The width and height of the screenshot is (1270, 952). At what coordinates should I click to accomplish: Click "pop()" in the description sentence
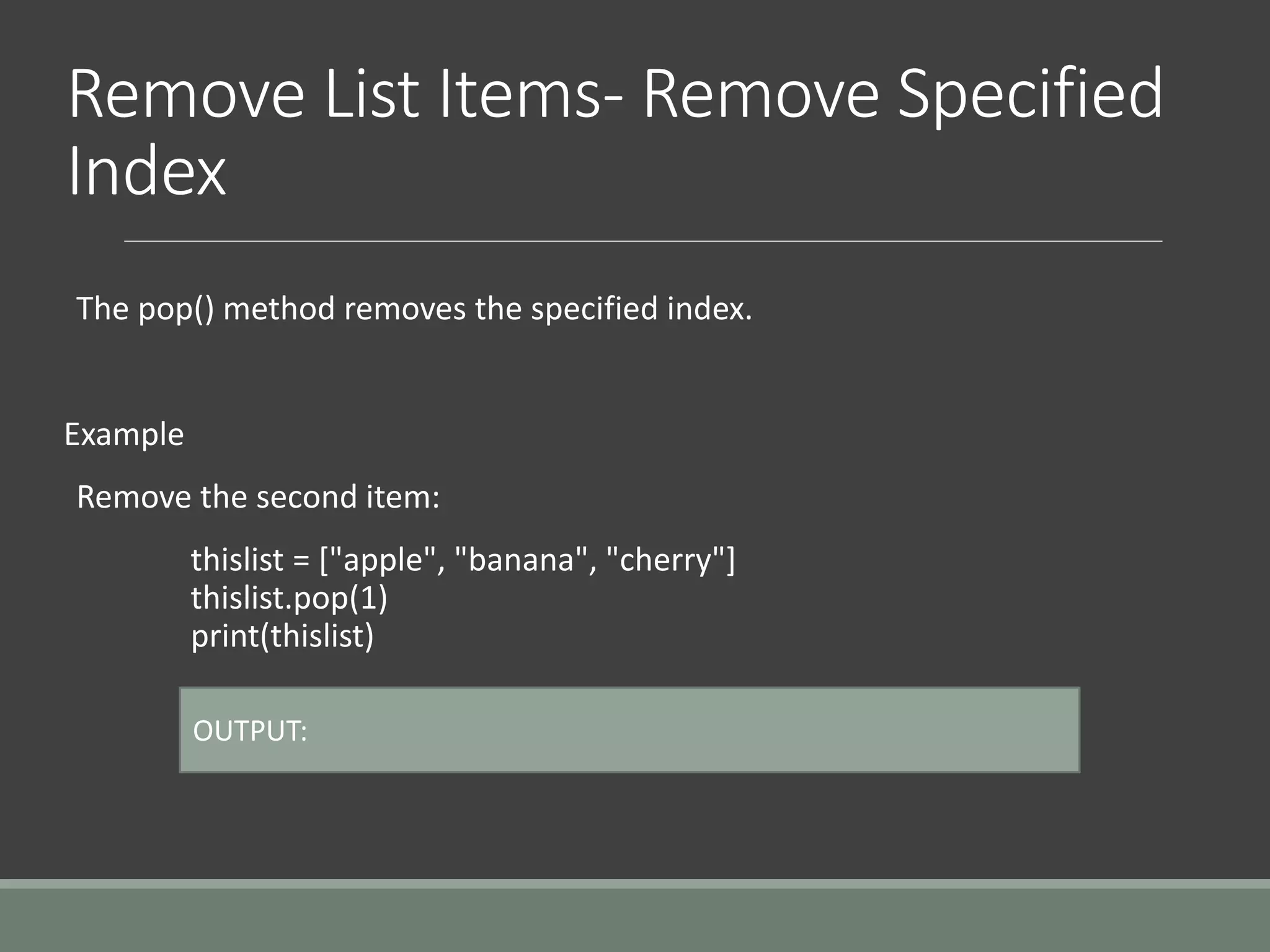[x=176, y=309]
